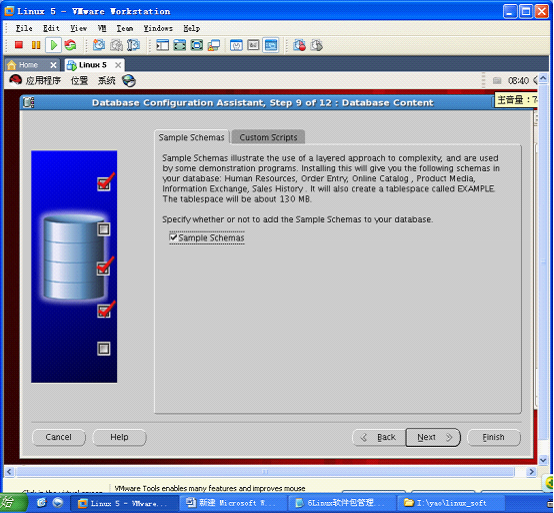Click the Database Configuration Assistant window icon

coord(28,103)
